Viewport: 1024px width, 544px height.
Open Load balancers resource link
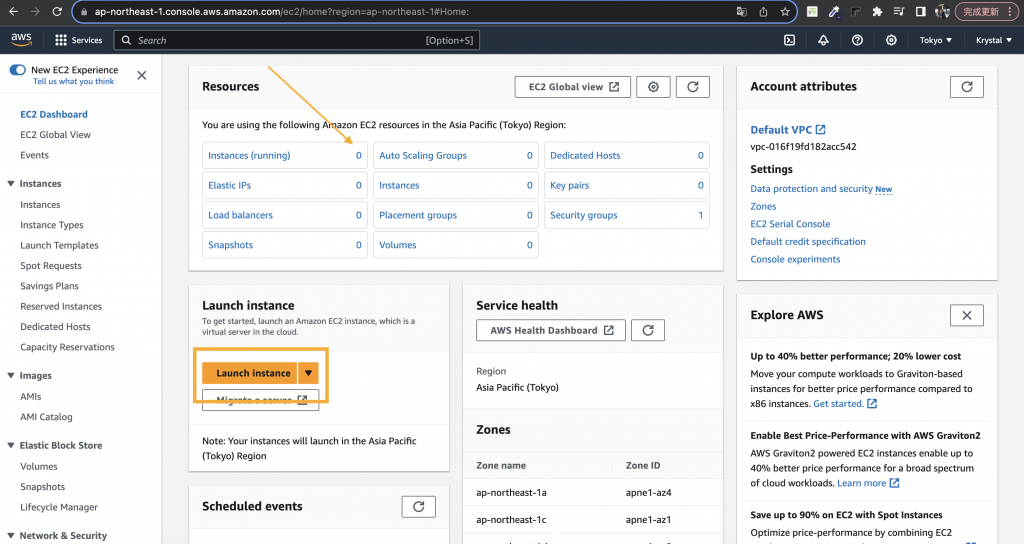[x=240, y=215]
